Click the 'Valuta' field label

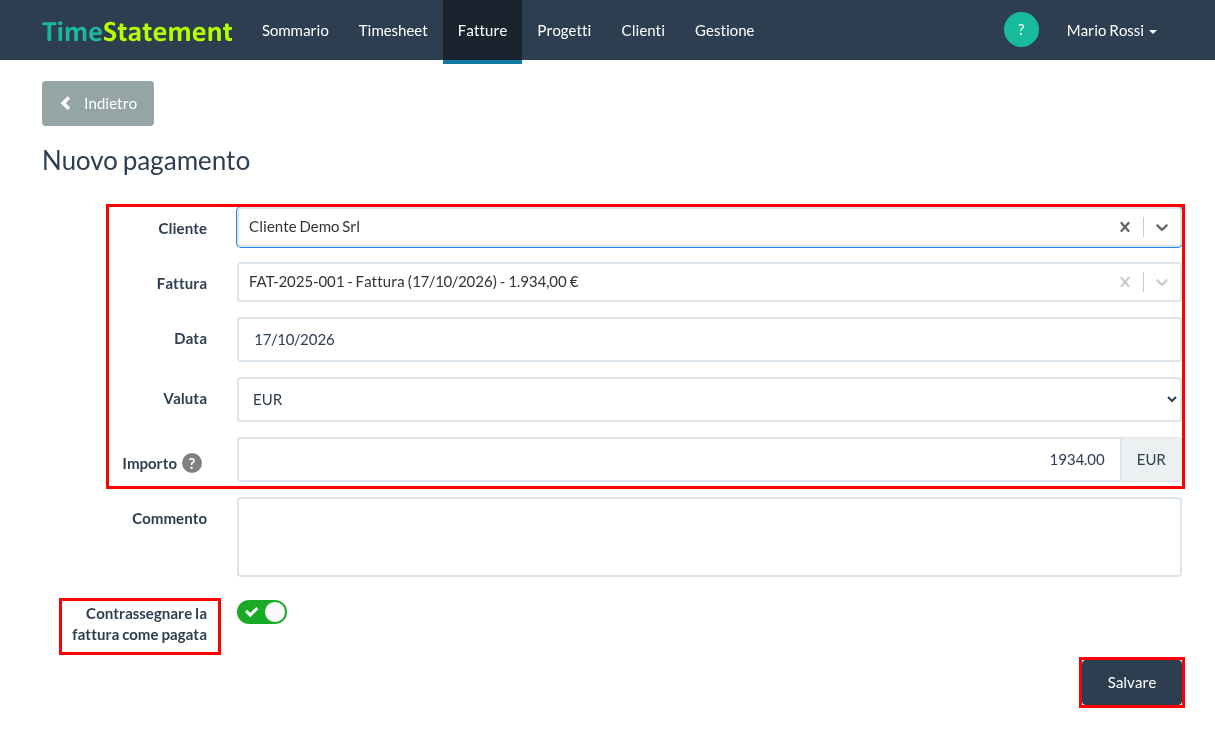185,398
